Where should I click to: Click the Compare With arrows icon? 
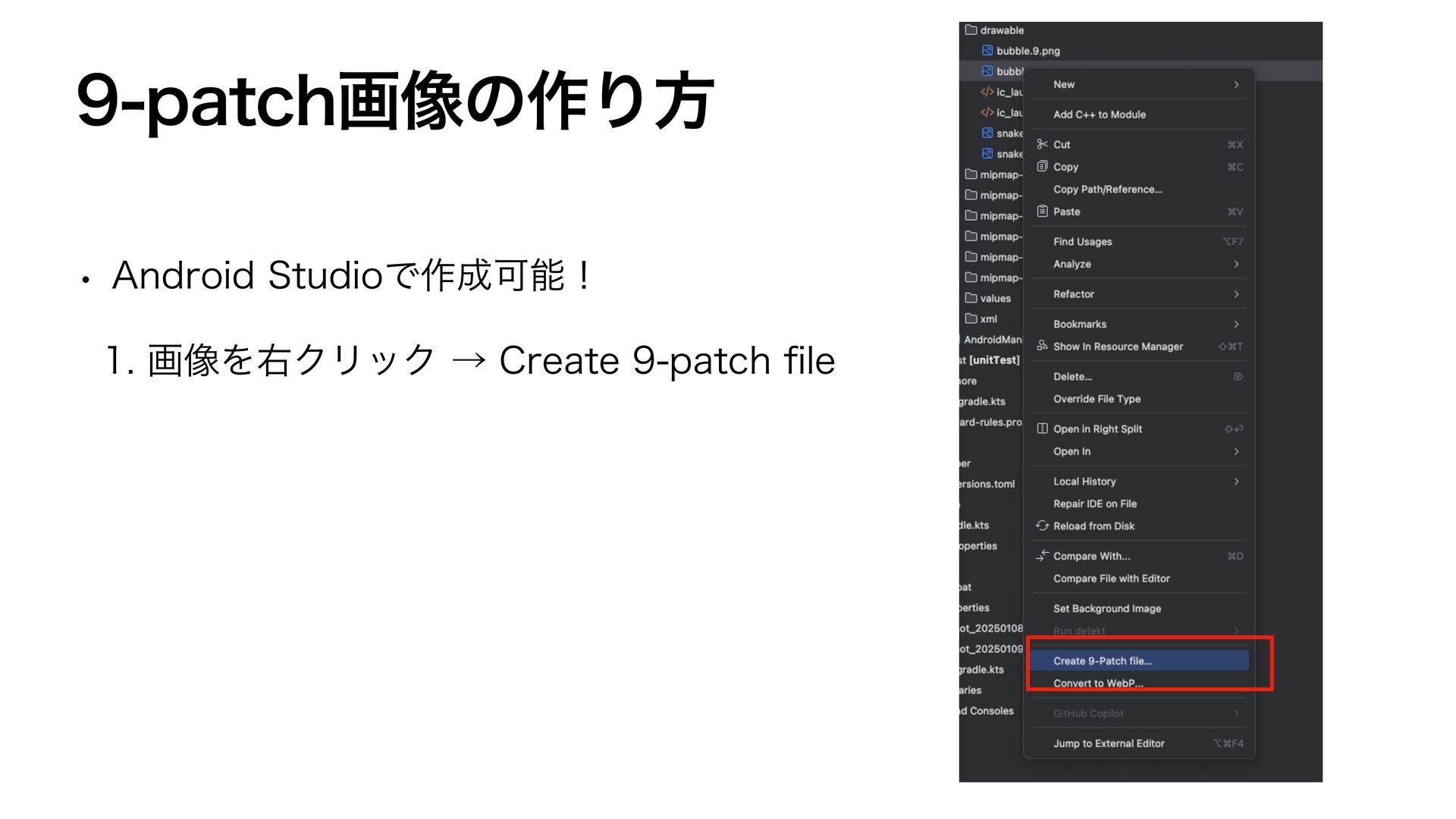click(x=1043, y=556)
